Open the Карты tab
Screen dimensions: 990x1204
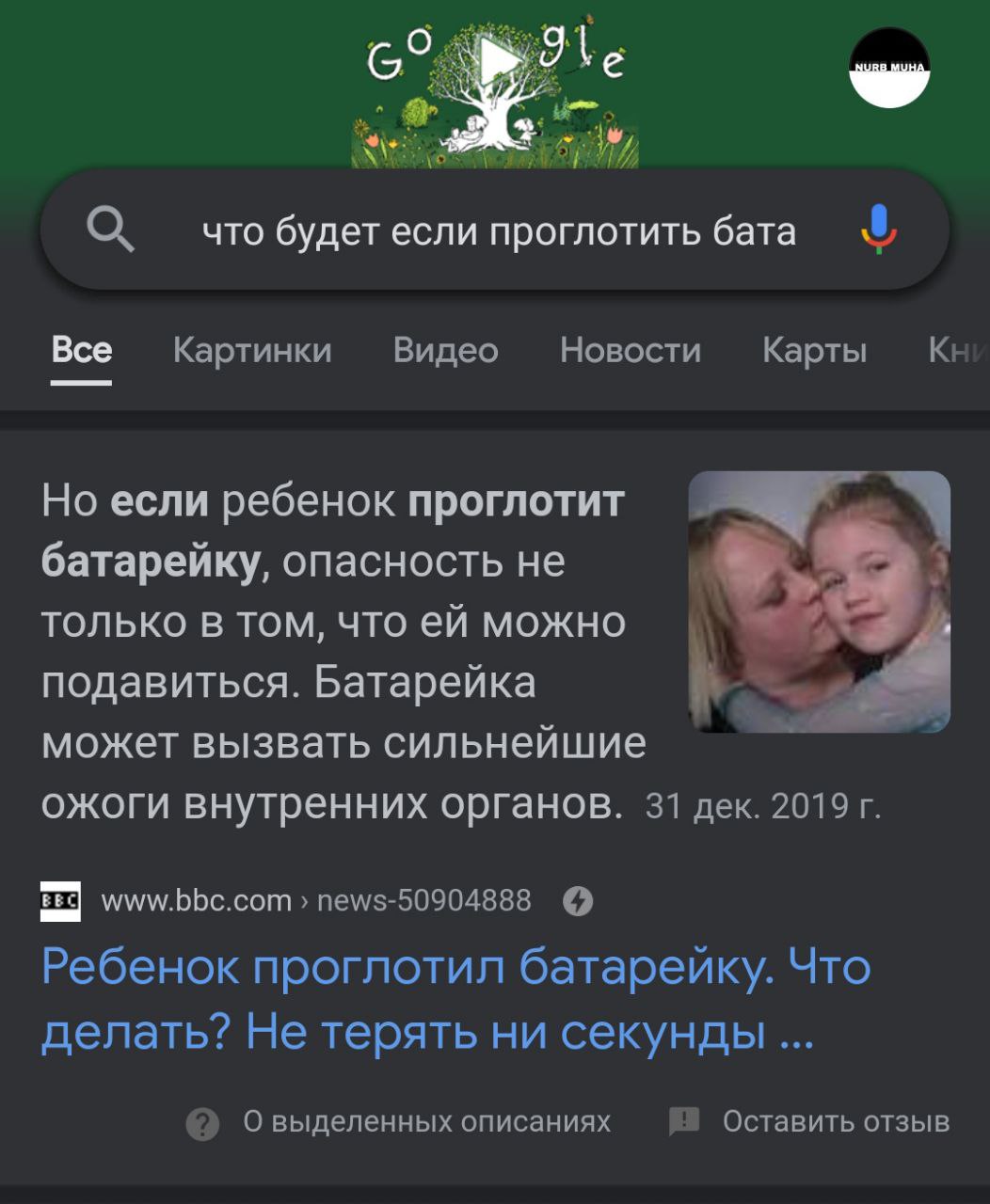814,351
